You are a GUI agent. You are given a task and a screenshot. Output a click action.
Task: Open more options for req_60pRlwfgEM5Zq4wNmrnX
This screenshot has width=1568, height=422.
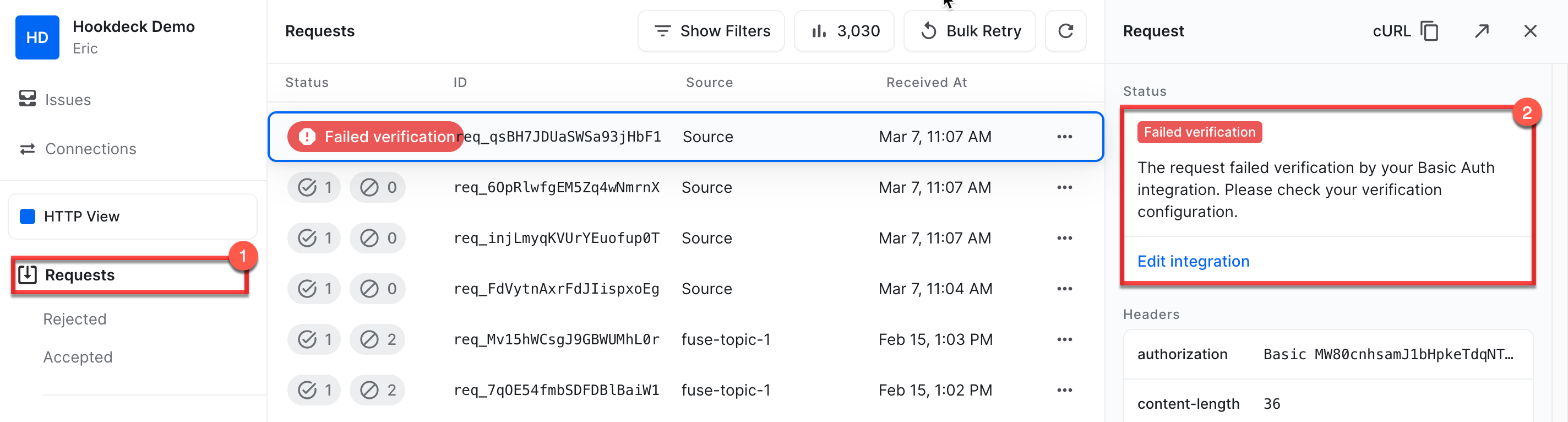point(1064,187)
